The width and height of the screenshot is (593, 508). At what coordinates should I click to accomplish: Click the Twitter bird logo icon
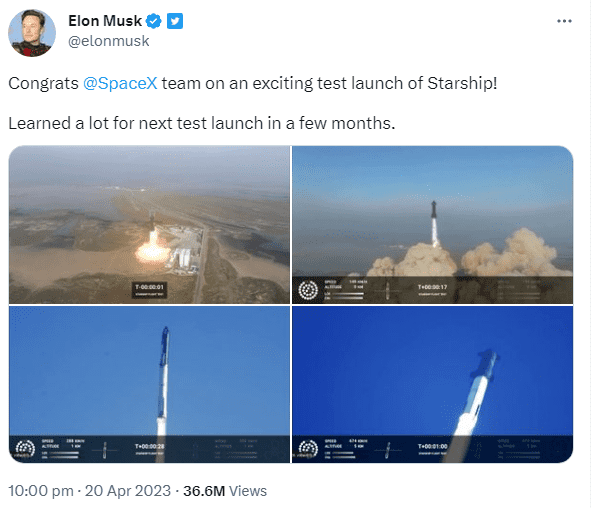(x=175, y=21)
